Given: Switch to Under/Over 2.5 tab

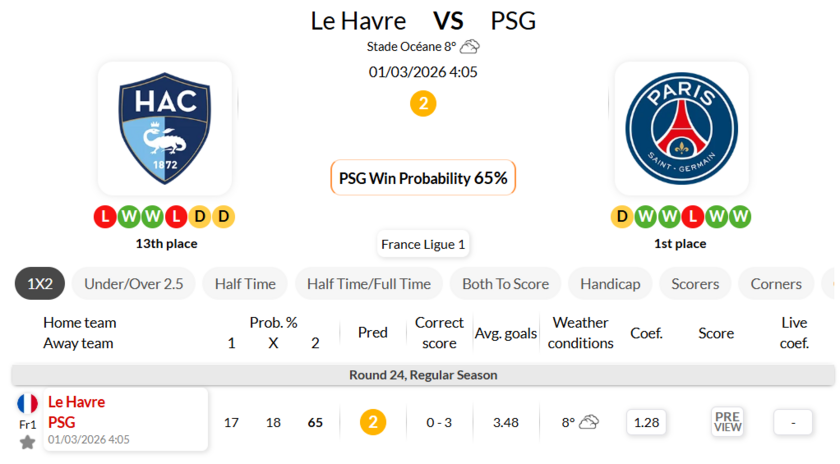Looking at the screenshot, I should tap(133, 284).
